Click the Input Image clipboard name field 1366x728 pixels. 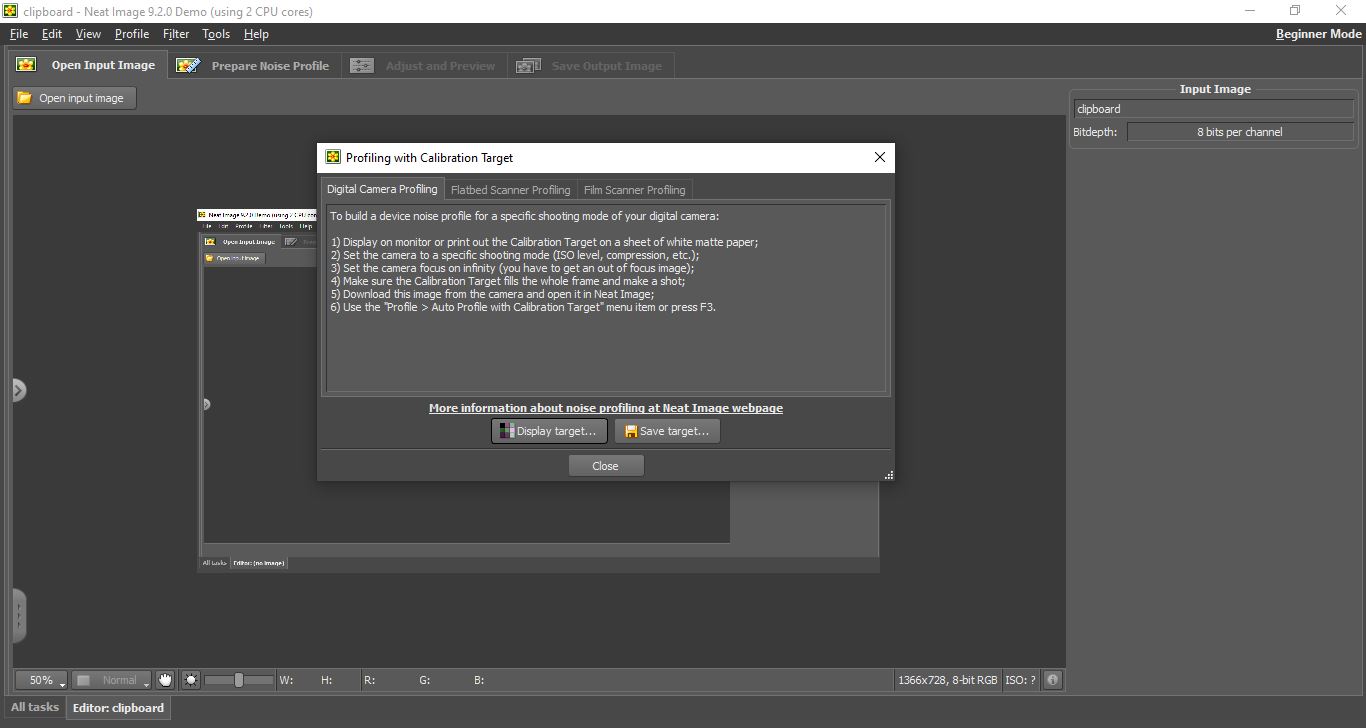(1214, 109)
